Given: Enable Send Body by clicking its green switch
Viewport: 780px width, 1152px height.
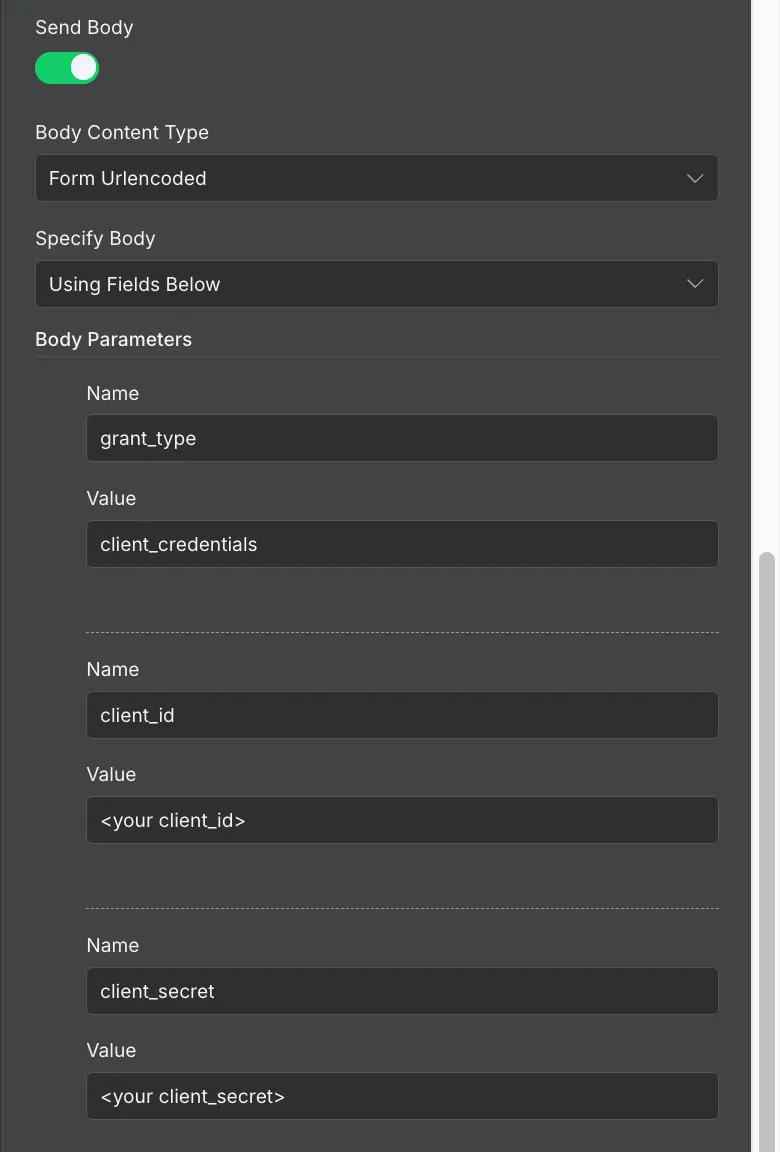Looking at the screenshot, I should pyautogui.click(x=67, y=68).
